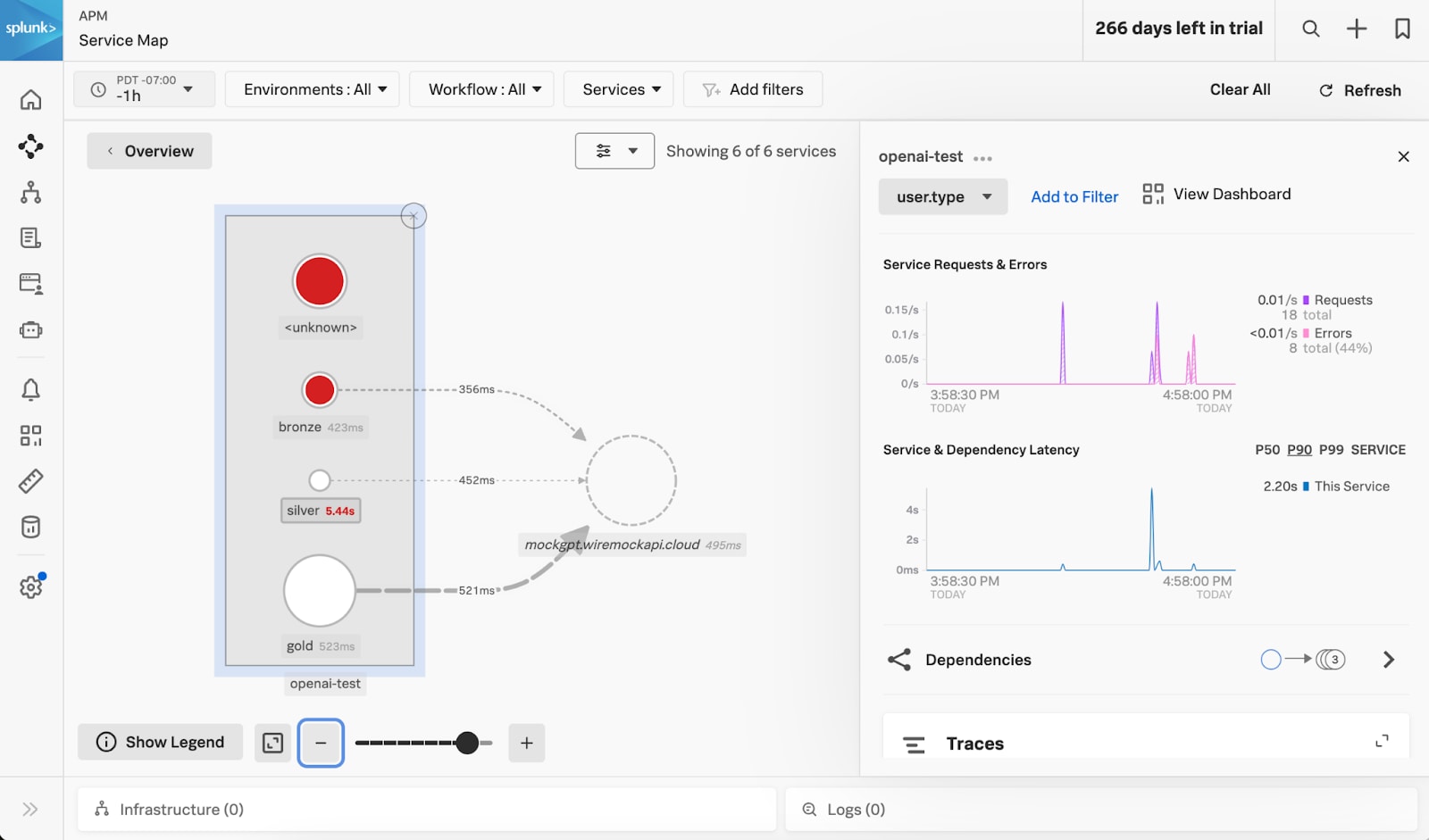The height and width of the screenshot is (840, 1429).
Task: Open the user.type breakdown dropdown
Action: [x=942, y=197]
